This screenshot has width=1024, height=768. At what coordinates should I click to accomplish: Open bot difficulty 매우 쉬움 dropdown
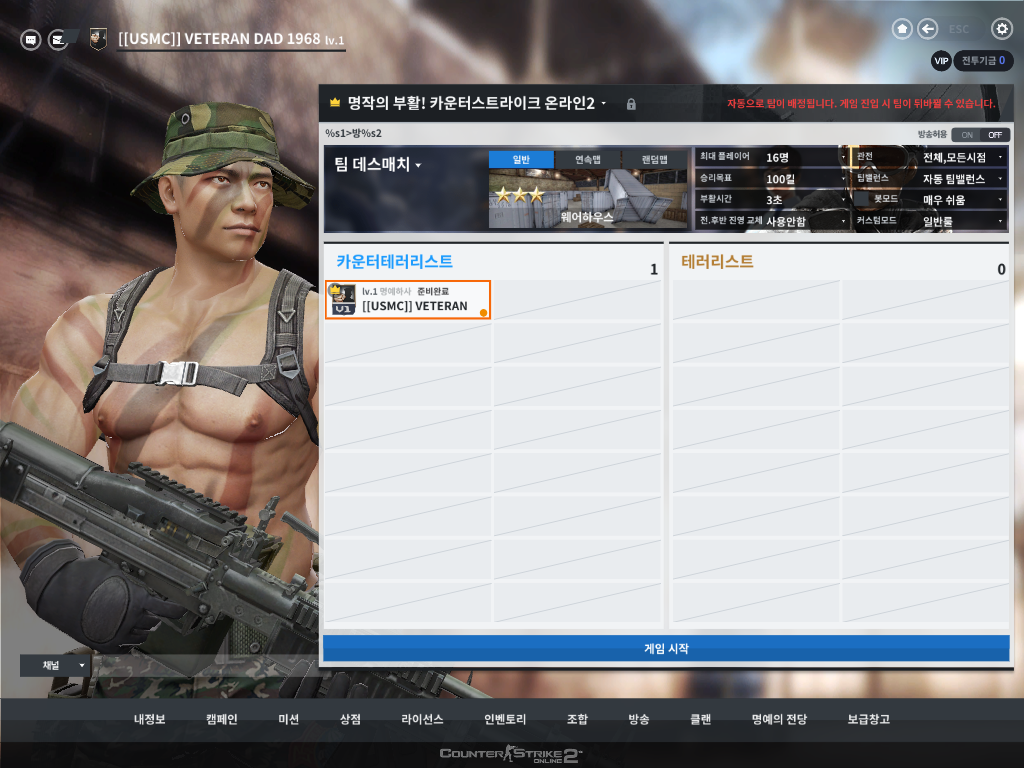point(962,199)
